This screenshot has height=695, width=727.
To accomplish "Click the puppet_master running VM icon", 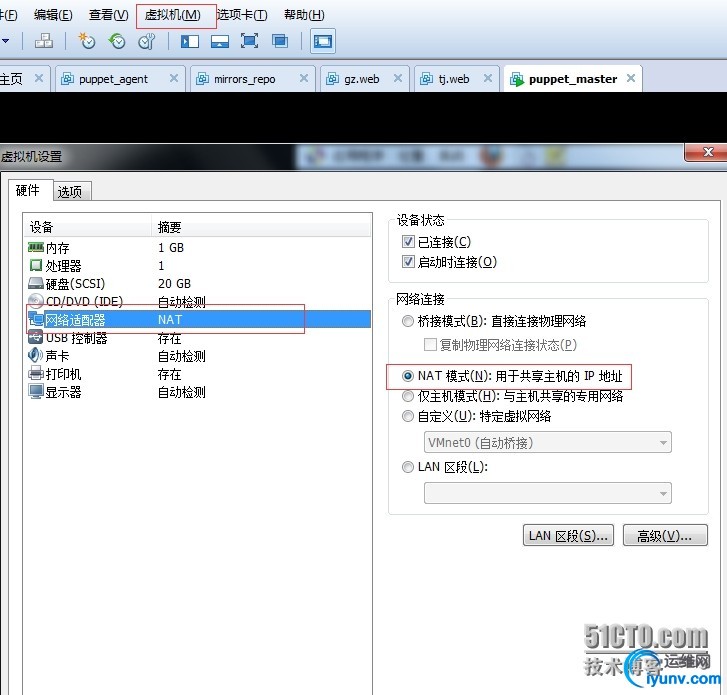I will [x=517, y=79].
